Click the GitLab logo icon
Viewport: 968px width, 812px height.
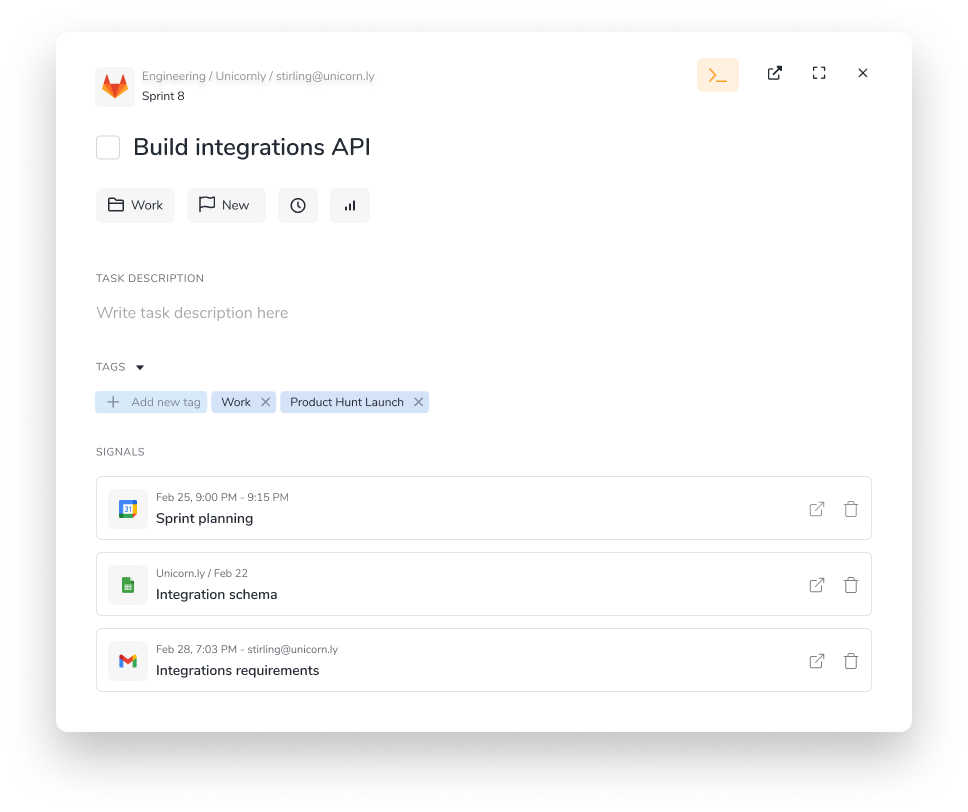click(x=114, y=86)
